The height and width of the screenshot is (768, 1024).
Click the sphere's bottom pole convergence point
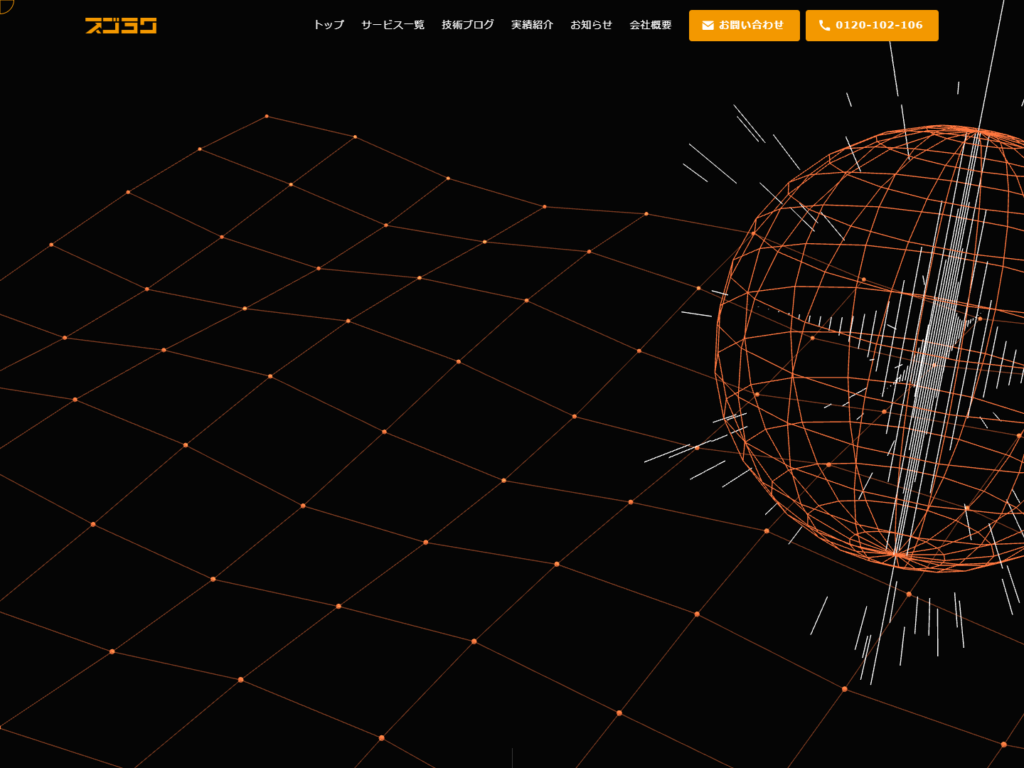point(897,553)
